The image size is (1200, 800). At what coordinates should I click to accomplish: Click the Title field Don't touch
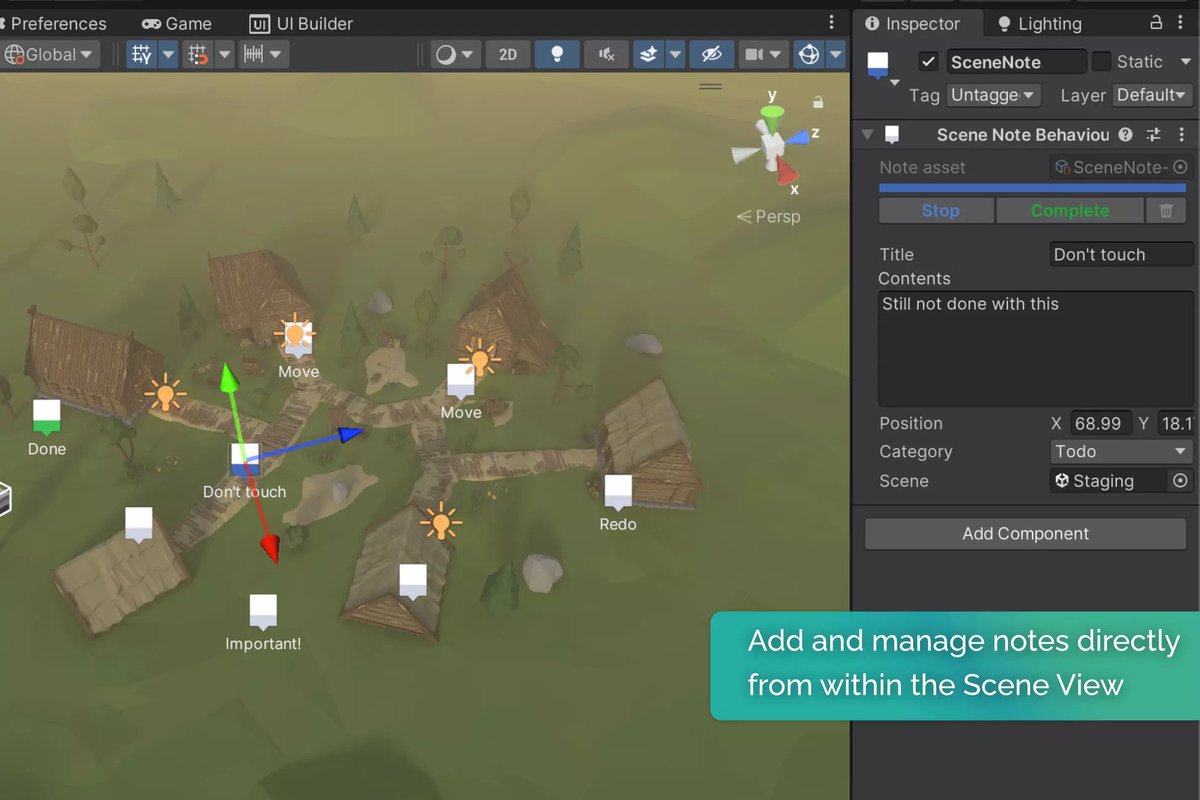1121,254
